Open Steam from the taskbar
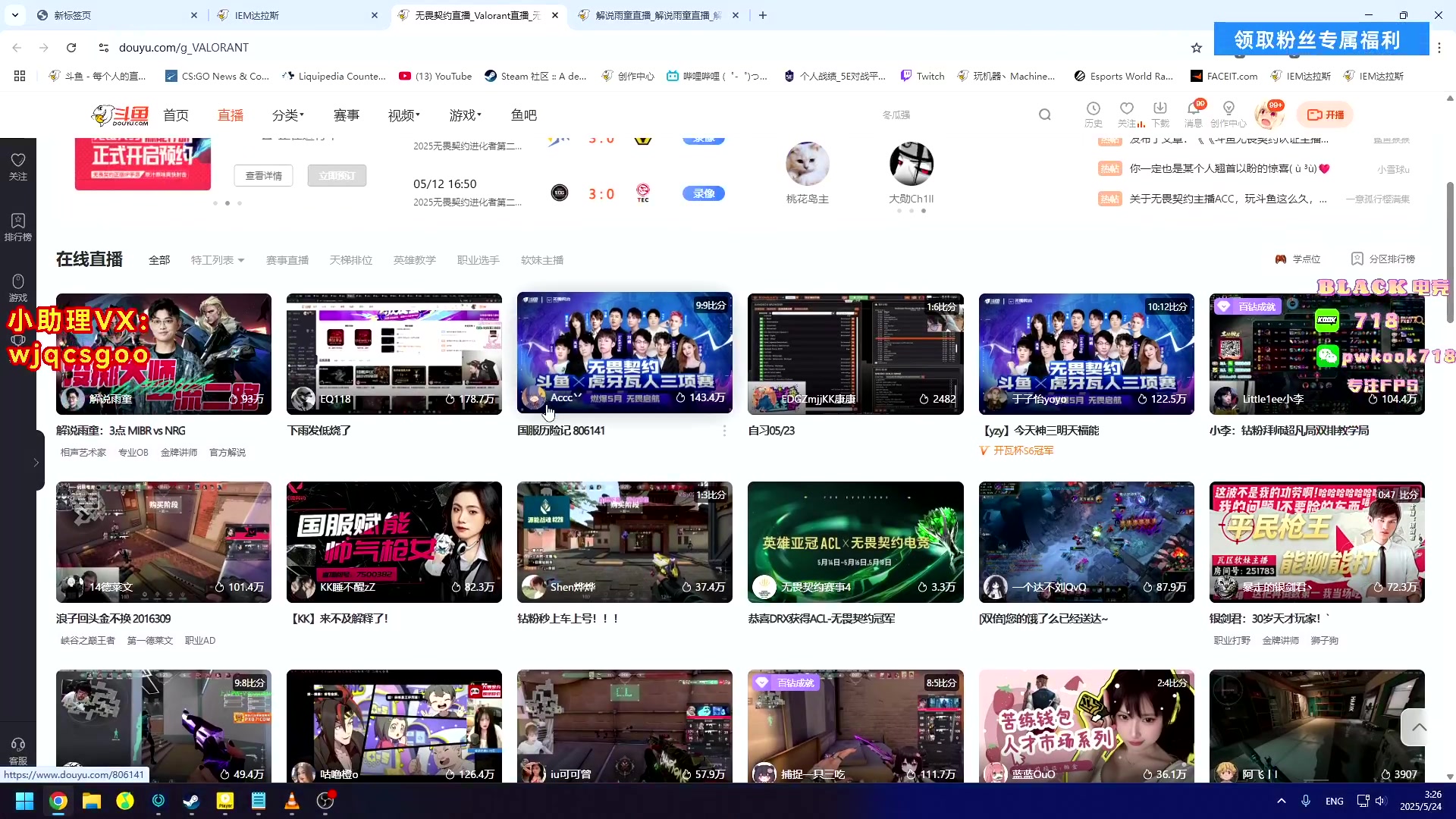This screenshot has width=1456, height=819. pyautogui.click(x=192, y=801)
